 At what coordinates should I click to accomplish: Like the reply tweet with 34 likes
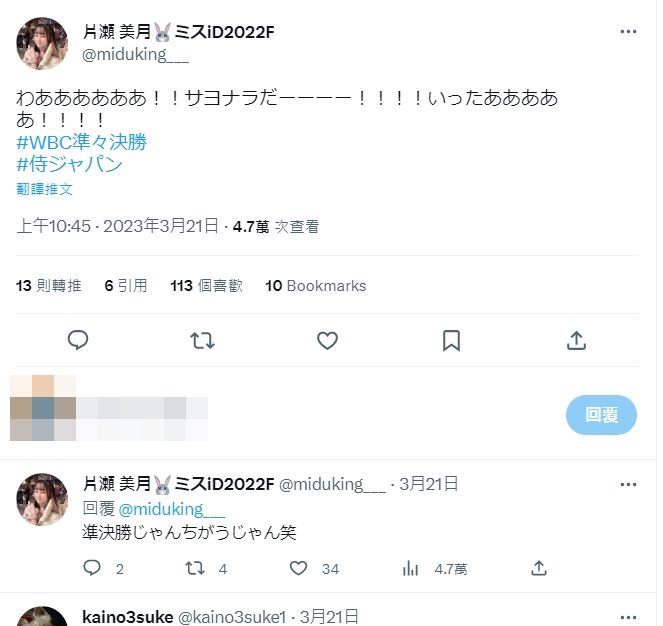pyautogui.click(x=298, y=568)
